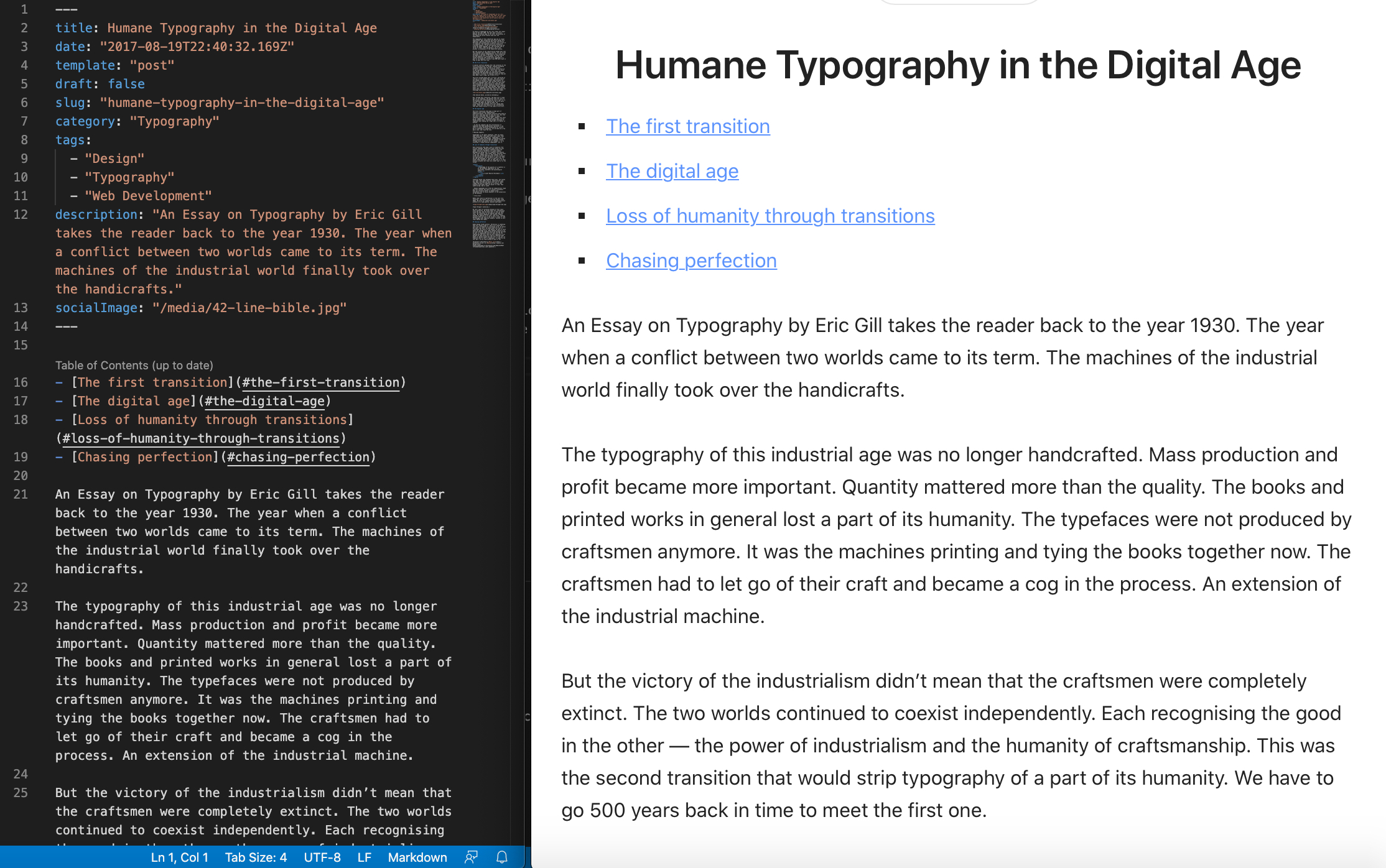Click line number 16 in the gutter
The height and width of the screenshot is (868, 1386).
click(21, 382)
